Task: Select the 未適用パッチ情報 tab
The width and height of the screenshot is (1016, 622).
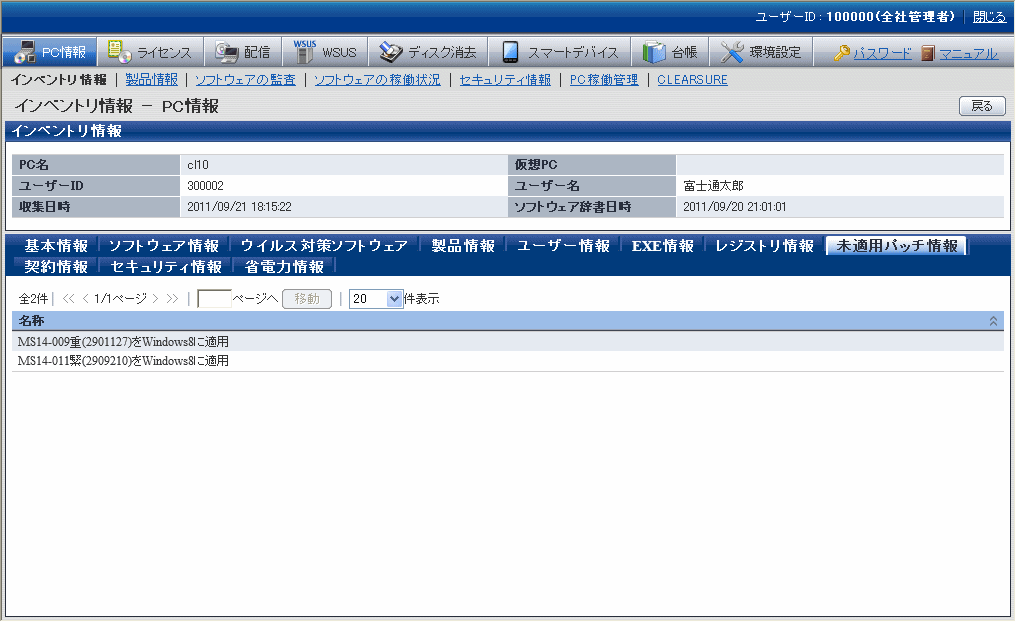Action: 896,246
